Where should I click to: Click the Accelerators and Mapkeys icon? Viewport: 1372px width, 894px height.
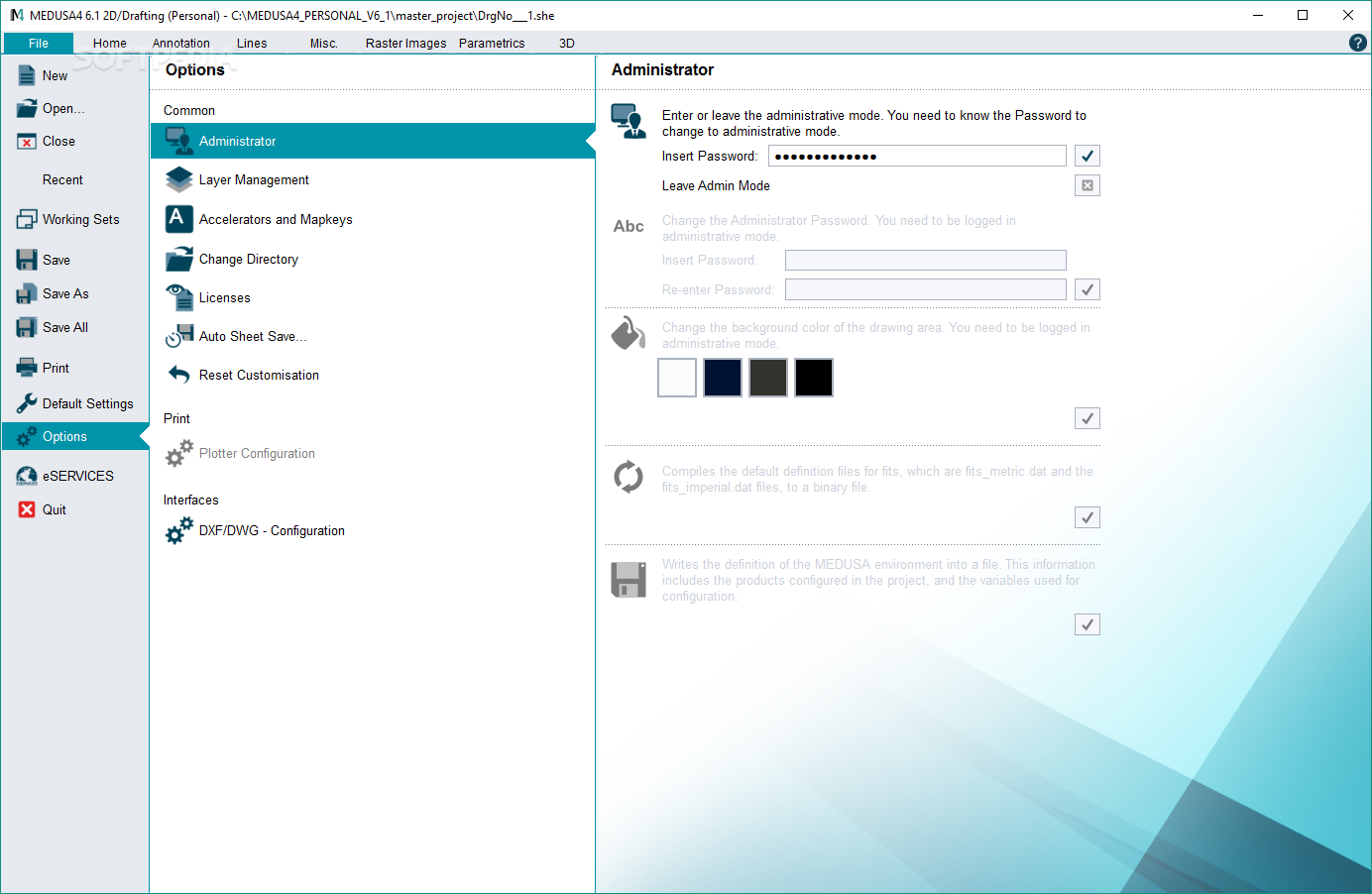pos(179,219)
